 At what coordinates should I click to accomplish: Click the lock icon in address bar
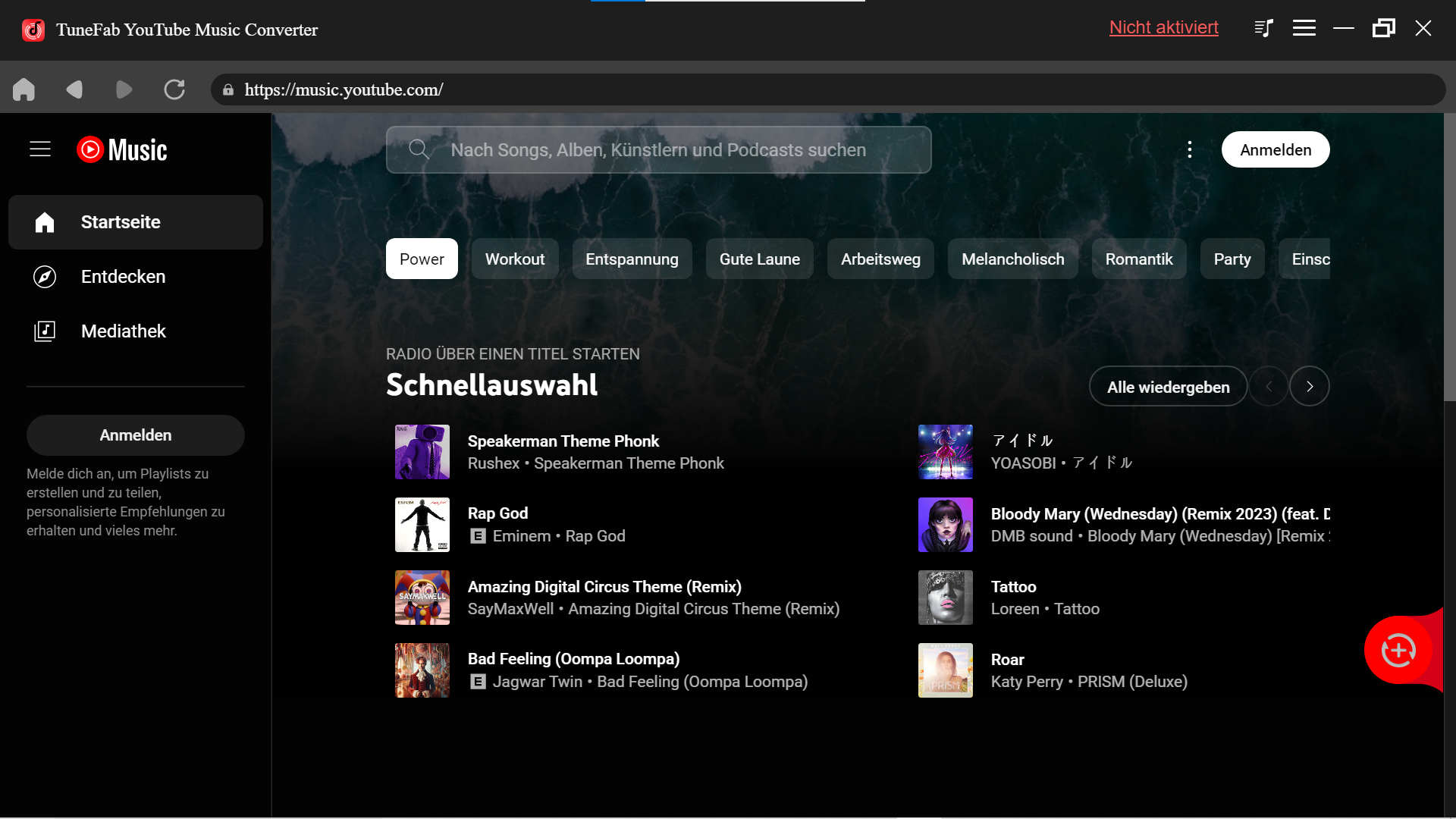(x=228, y=89)
